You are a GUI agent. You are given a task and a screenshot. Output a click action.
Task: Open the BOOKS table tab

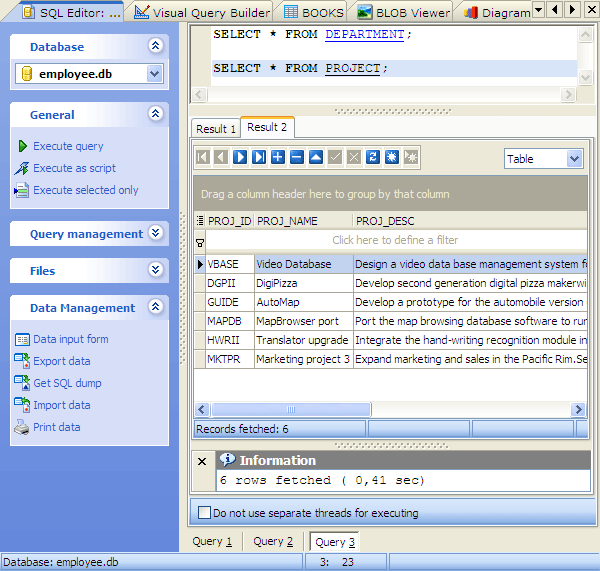tap(314, 13)
